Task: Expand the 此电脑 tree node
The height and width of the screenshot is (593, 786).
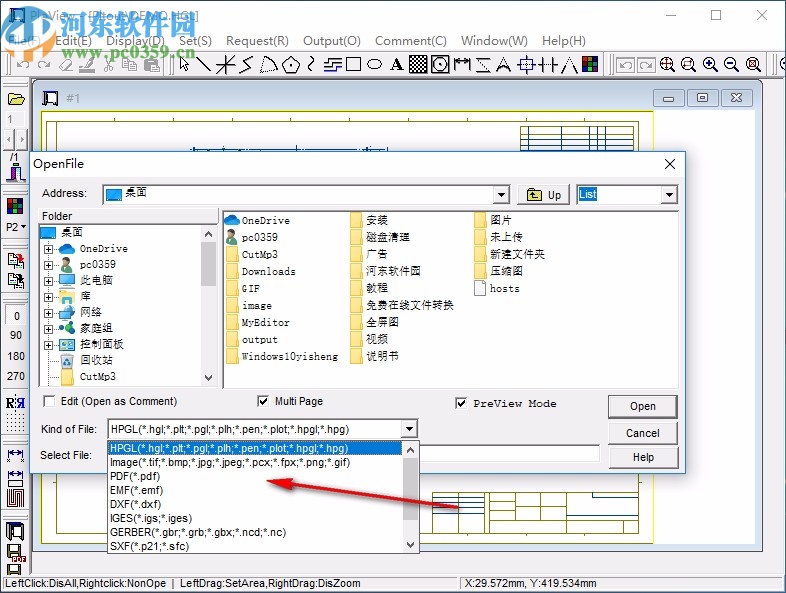Action: [48, 281]
